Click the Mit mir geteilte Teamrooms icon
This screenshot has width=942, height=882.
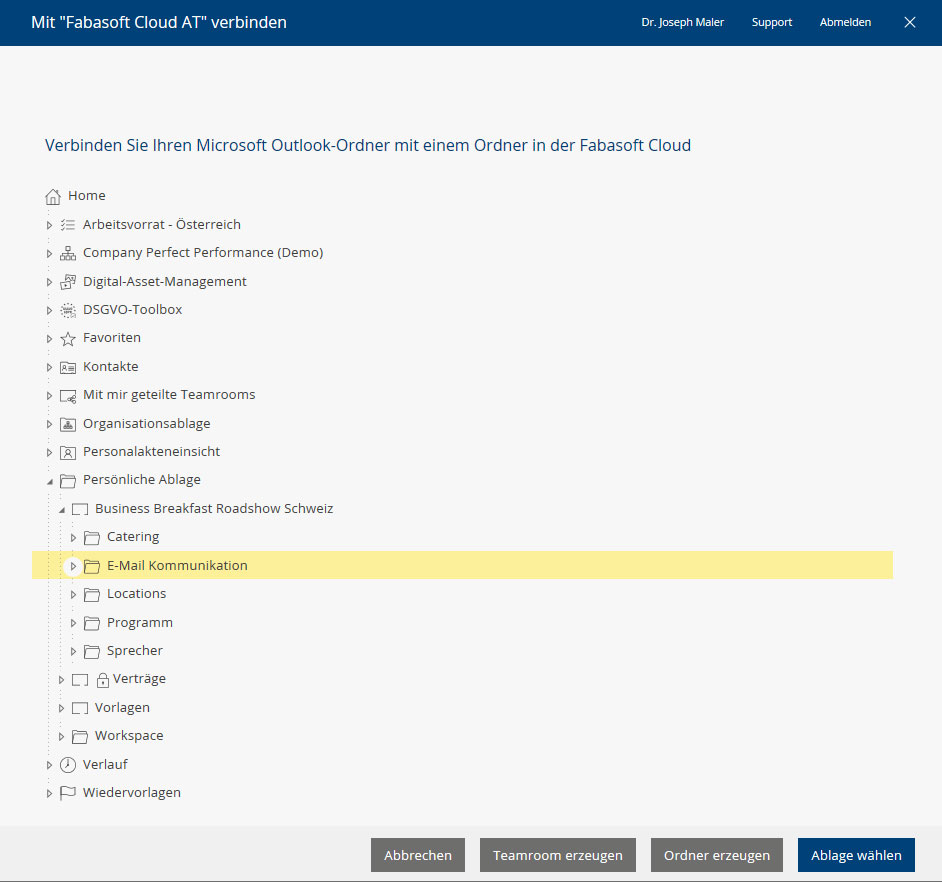point(68,396)
